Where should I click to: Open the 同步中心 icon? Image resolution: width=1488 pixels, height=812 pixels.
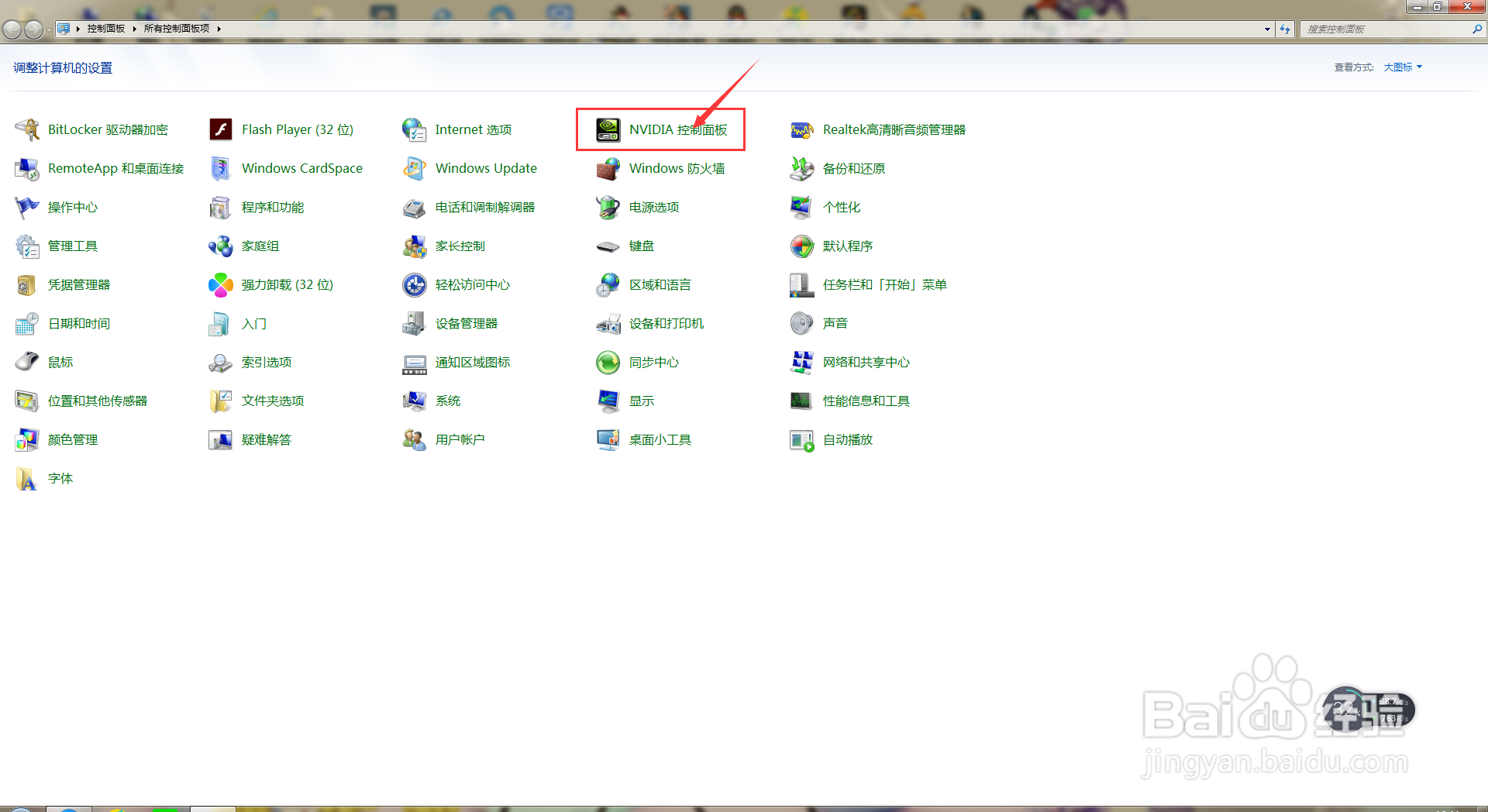coord(608,362)
